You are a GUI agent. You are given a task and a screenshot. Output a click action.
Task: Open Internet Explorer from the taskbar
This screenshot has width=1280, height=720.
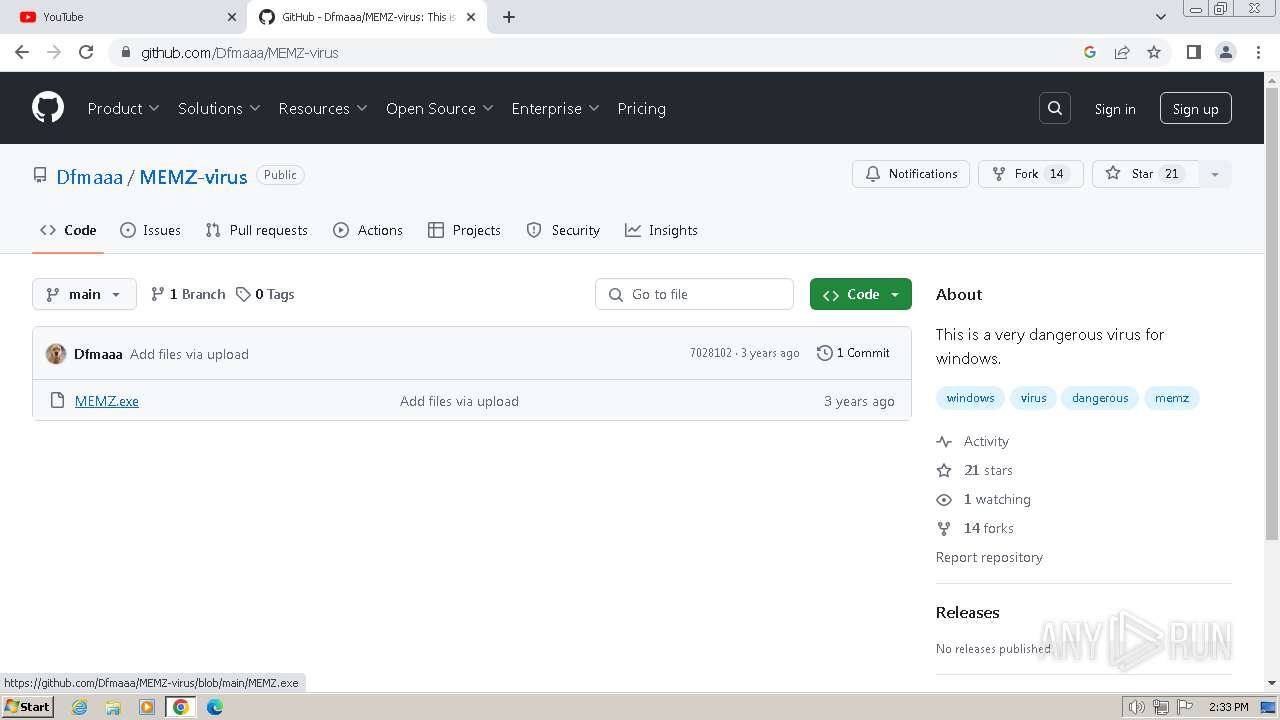(x=80, y=707)
